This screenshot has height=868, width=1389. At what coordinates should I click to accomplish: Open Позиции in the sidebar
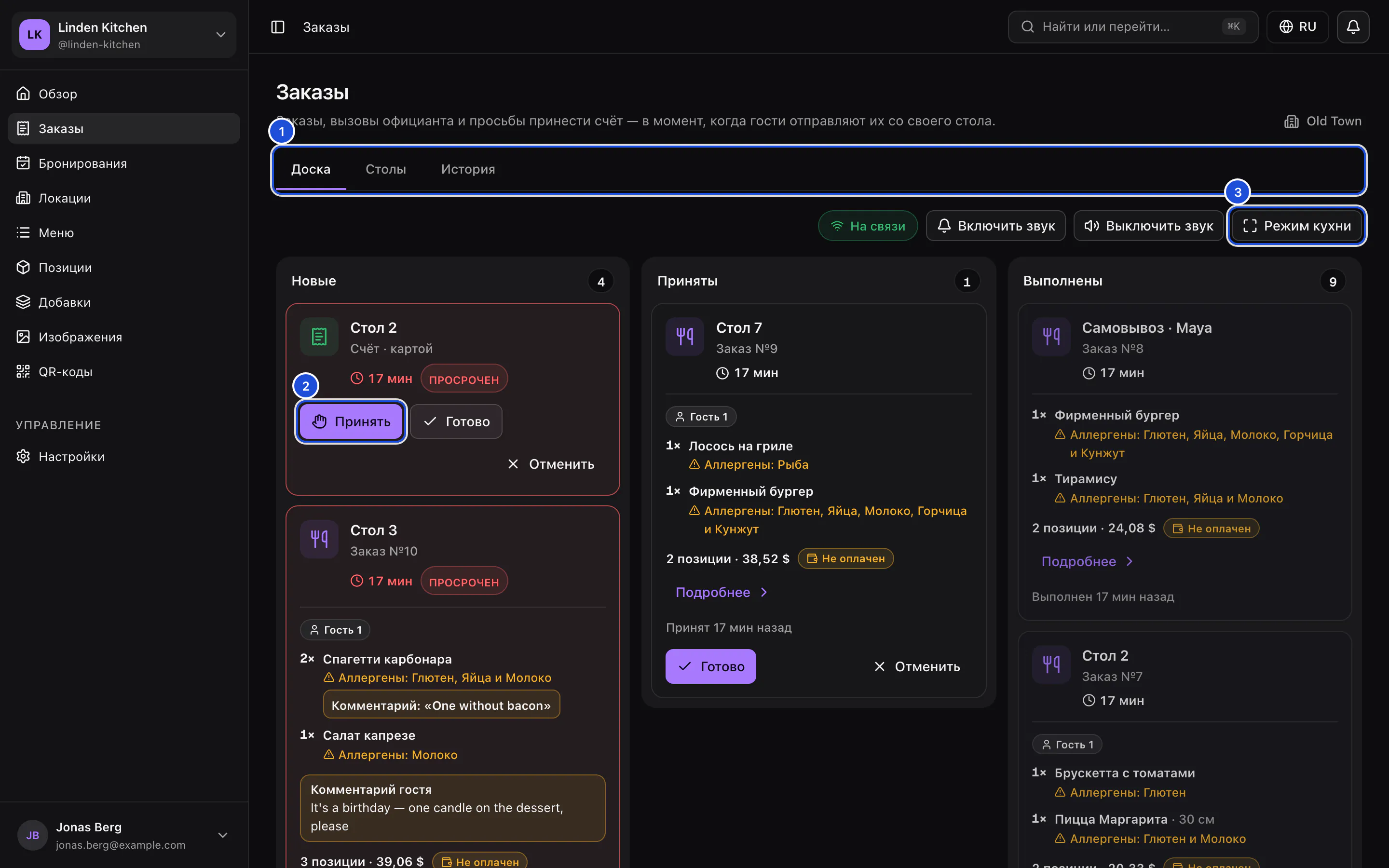point(124,268)
